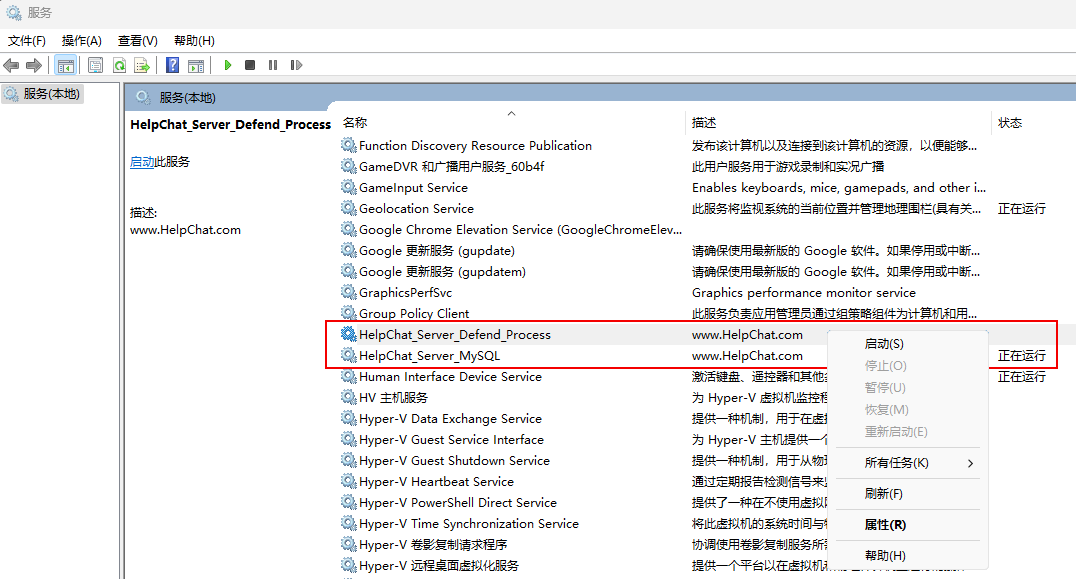Click www.HelpChat.com description of HelpChat_Server_MySQL
Screen dimensions: 1076x579
(x=747, y=356)
